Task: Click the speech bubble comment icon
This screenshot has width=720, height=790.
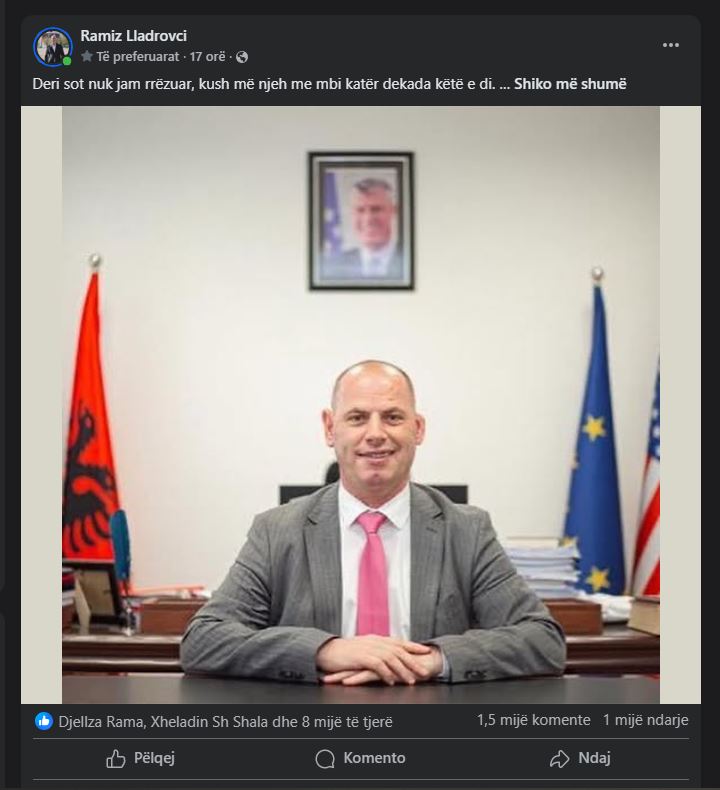Action: tap(325, 759)
